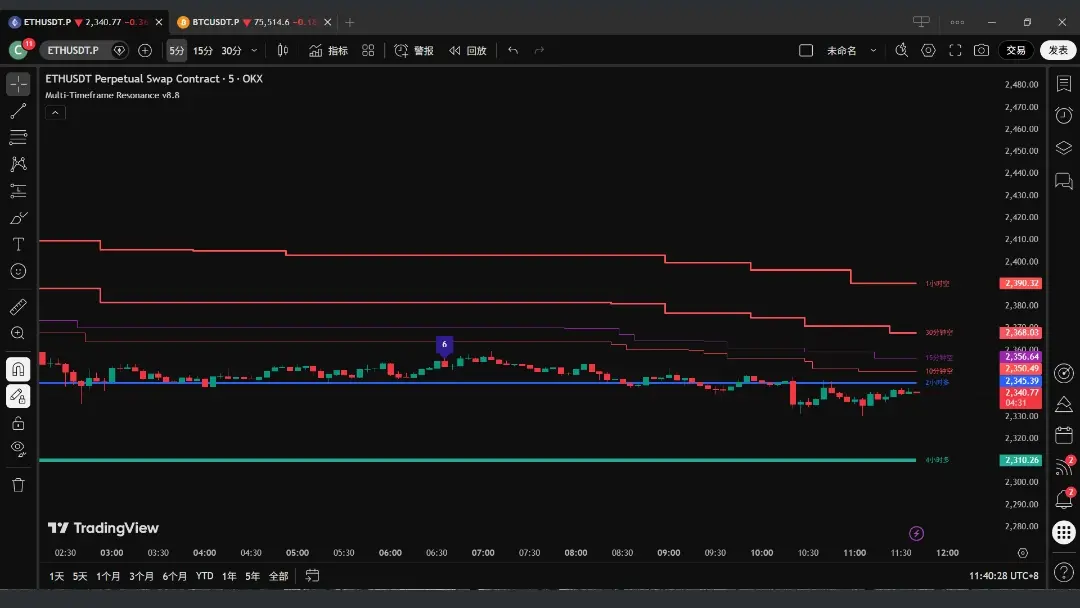Select the trend line drawing tool
This screenshot has height=608, width=1080.
tap(18, 111)
